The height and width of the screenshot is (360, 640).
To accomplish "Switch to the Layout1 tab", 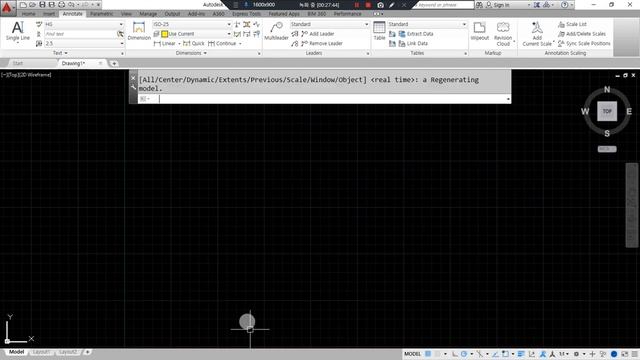I will click(41, 352).
